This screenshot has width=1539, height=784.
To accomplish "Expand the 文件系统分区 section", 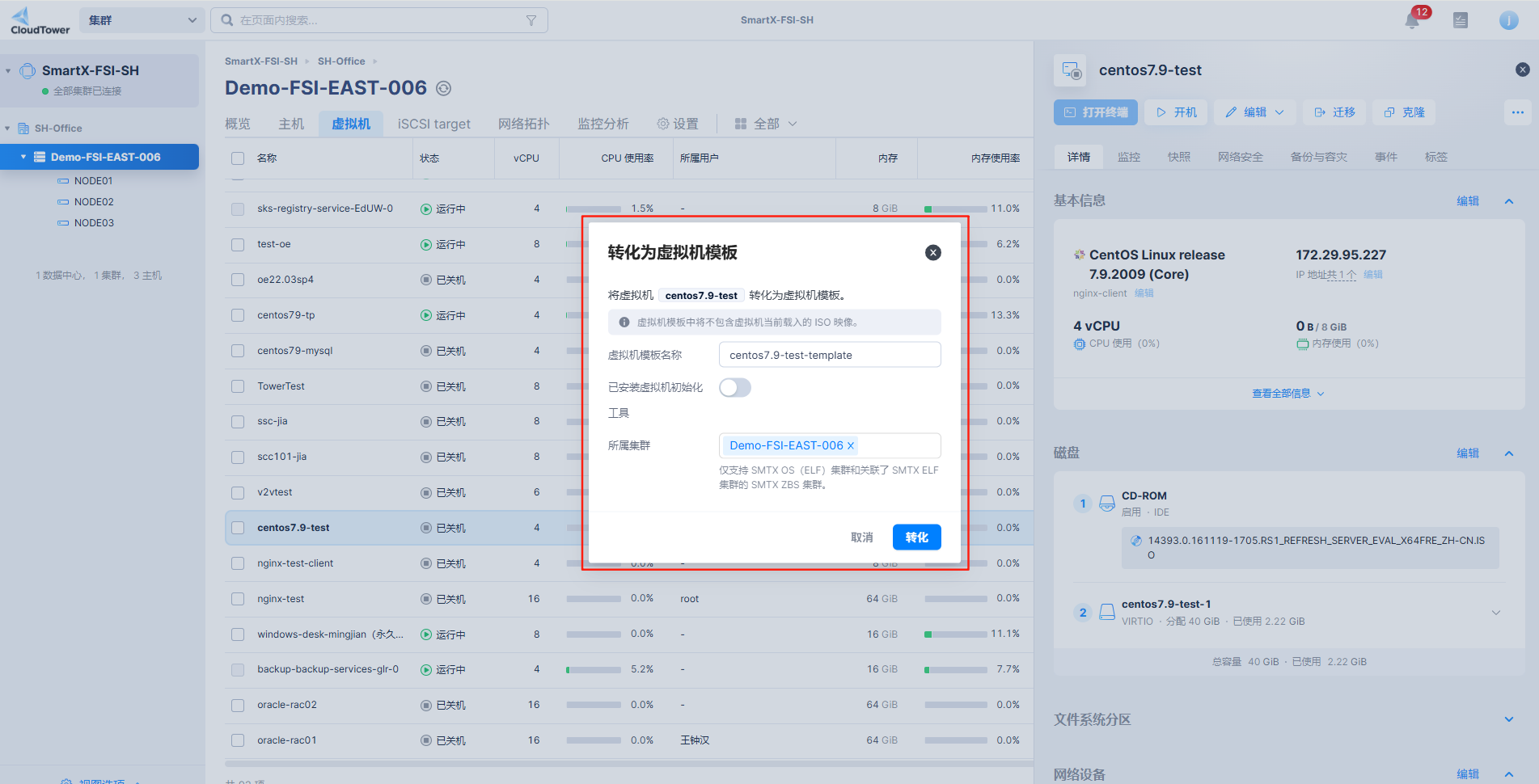I will point(1508,719).
